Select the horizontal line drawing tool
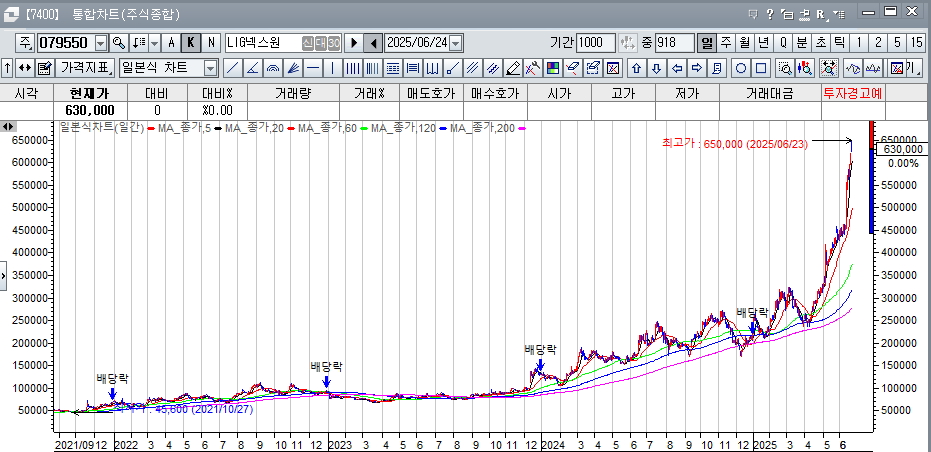Screen dimensions: 931x452 (313, 68)
